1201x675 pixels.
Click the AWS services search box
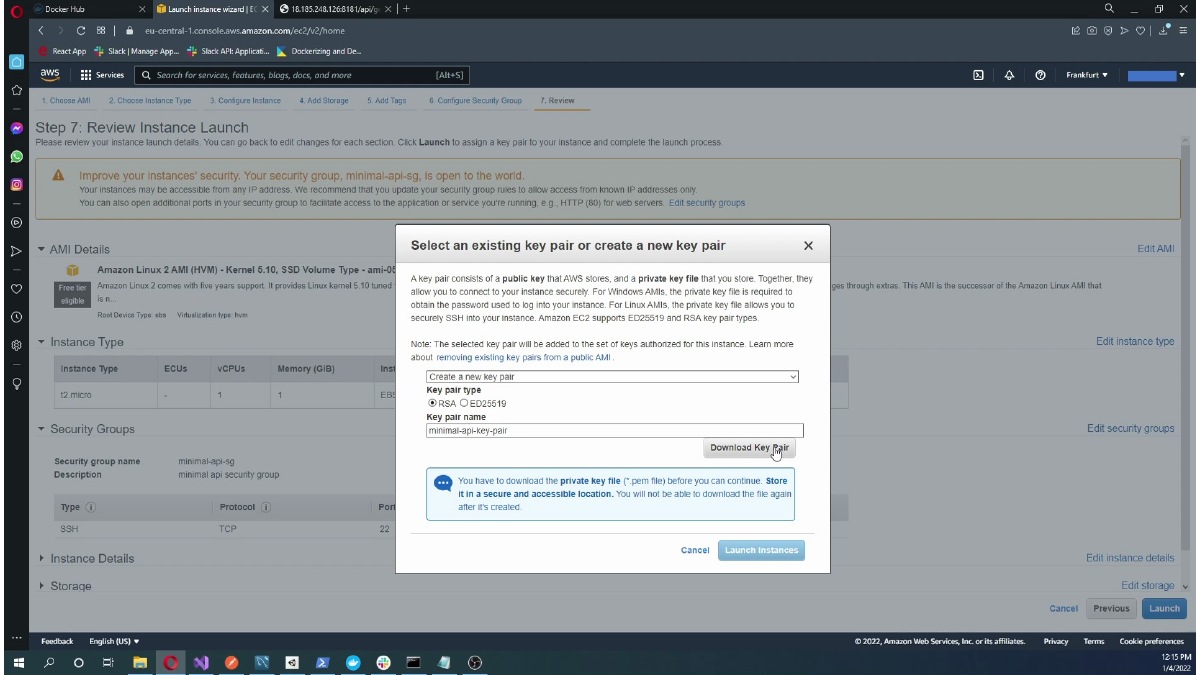tap(301, 75)
